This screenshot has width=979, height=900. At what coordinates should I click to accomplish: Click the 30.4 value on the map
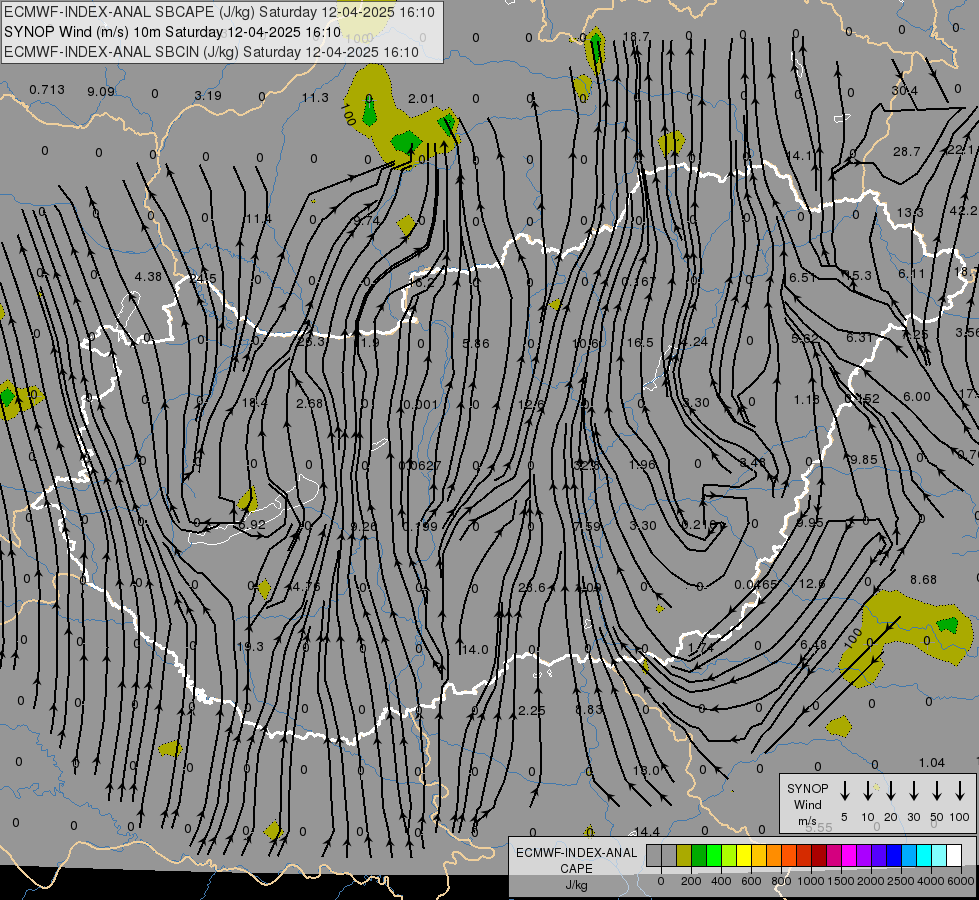[904, 91]
